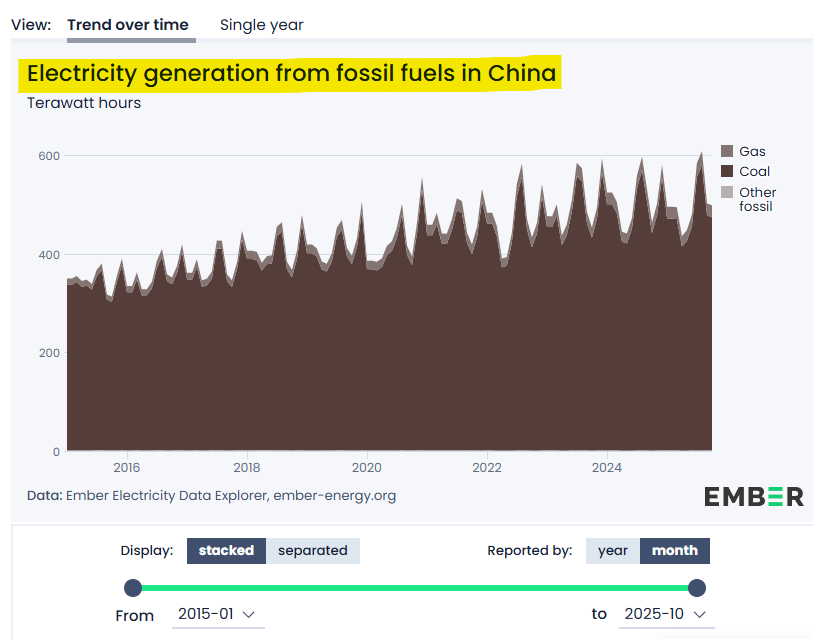Click the highlighted chart title
Viewport: 813px width, 640px height.
pos(290,73)
